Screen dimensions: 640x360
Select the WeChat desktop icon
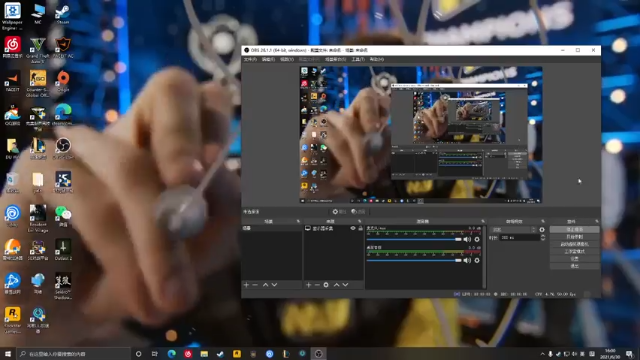click(x=63, y=216)
